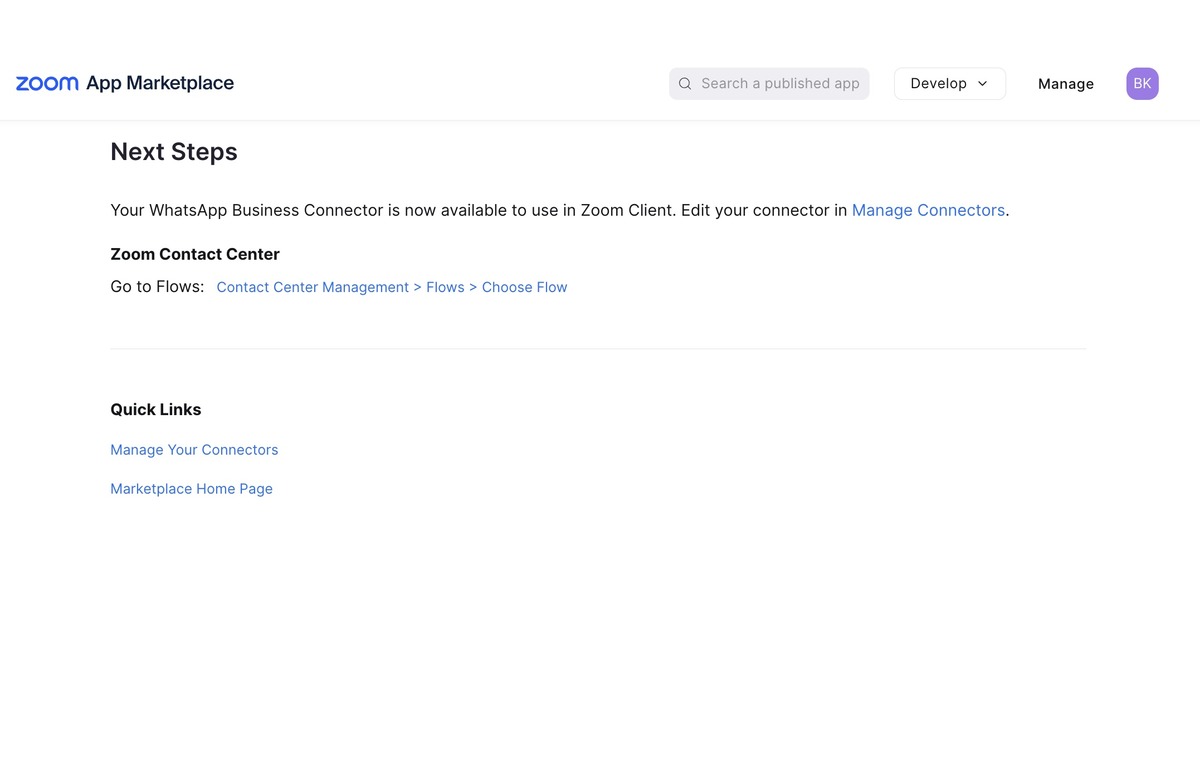Go to Marketplace Home Page link

191,489
